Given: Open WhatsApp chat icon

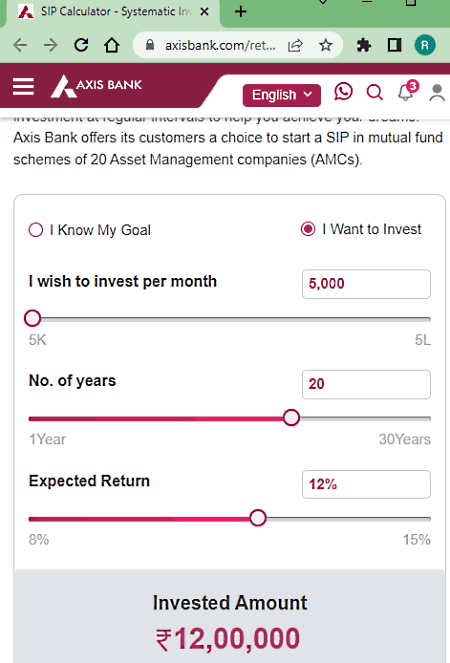Looking at the screenshot, I should point(343,91).
